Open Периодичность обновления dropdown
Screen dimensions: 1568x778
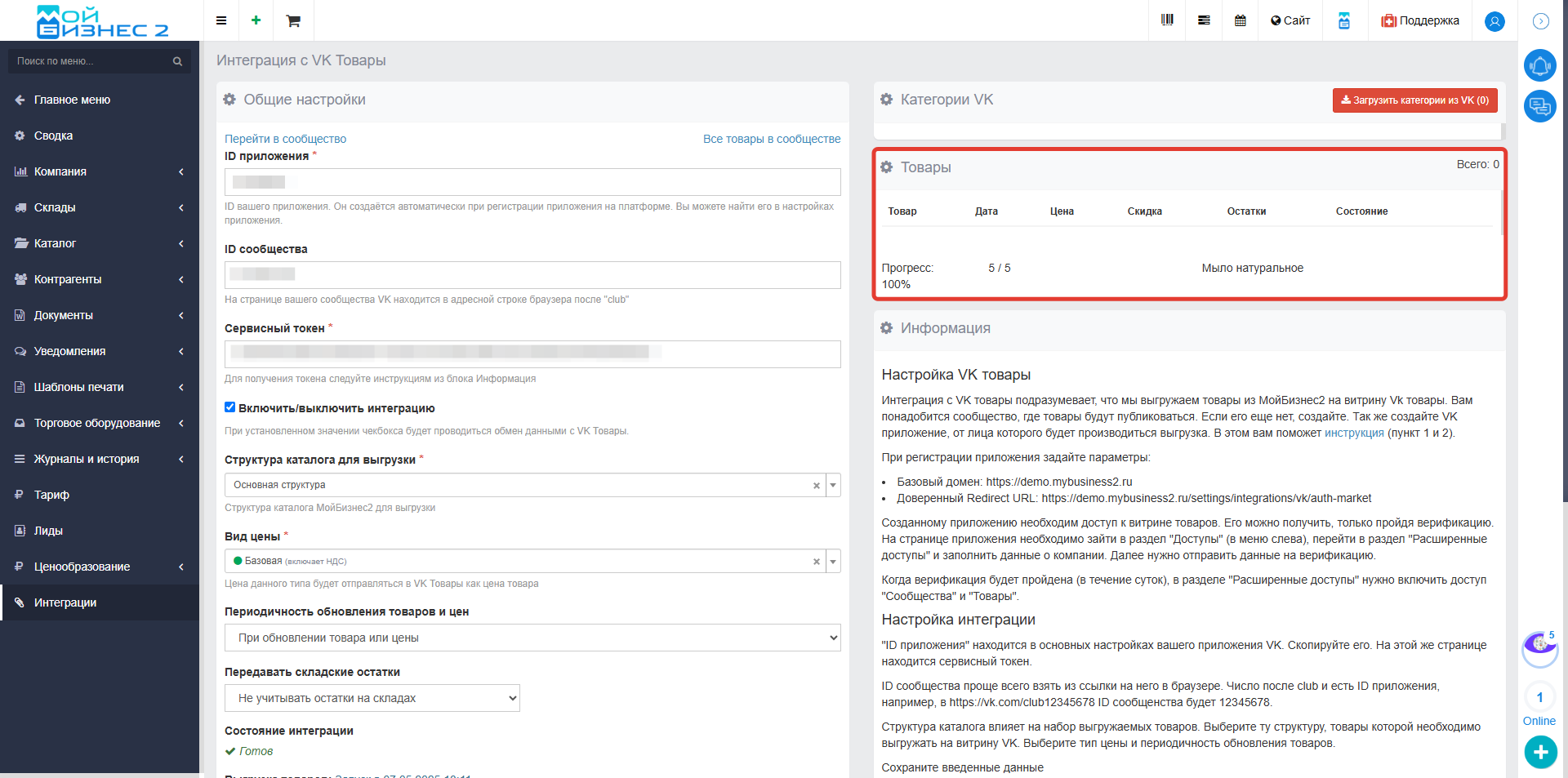[x=532, y=638]
